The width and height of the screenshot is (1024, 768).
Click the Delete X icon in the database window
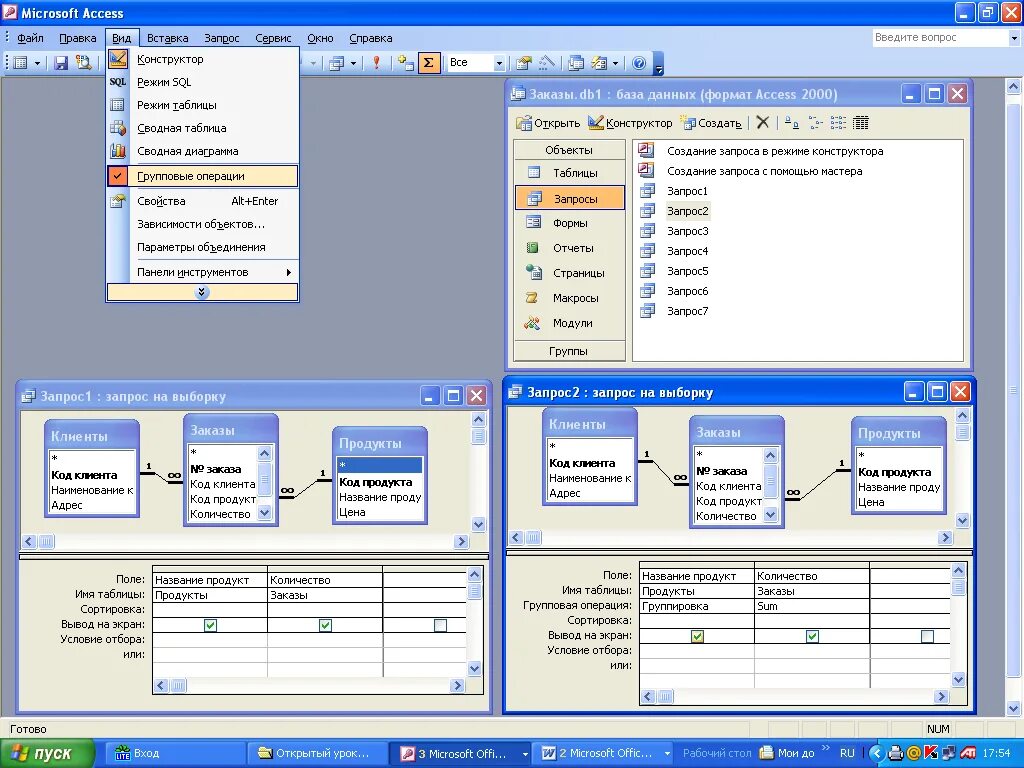(x=762, y=122)
